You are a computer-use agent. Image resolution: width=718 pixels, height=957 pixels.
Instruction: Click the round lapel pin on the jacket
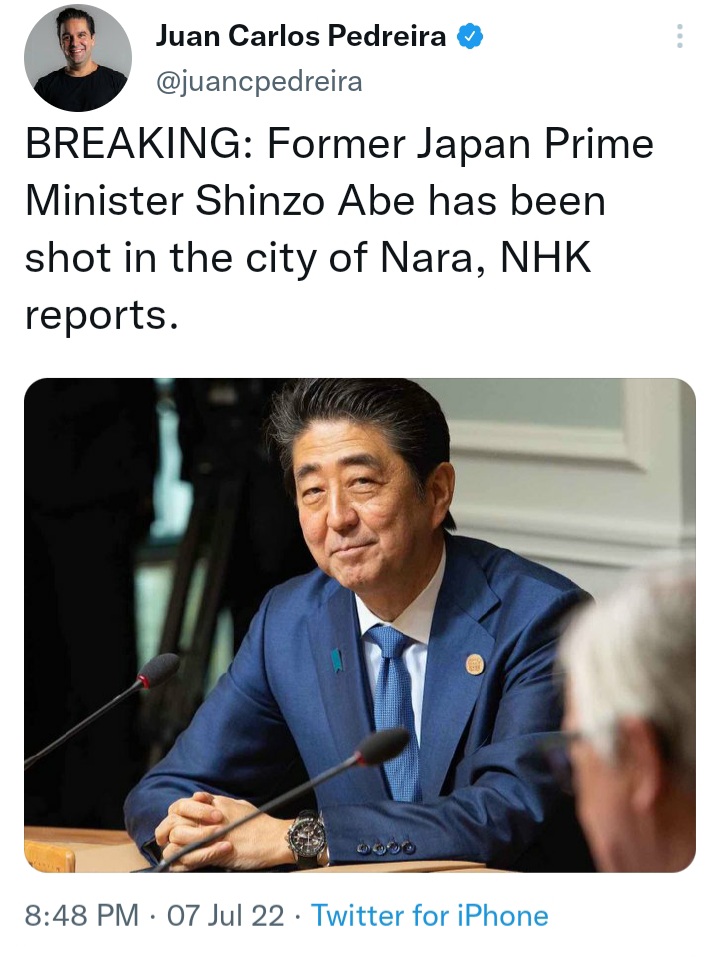coord(475,664)
